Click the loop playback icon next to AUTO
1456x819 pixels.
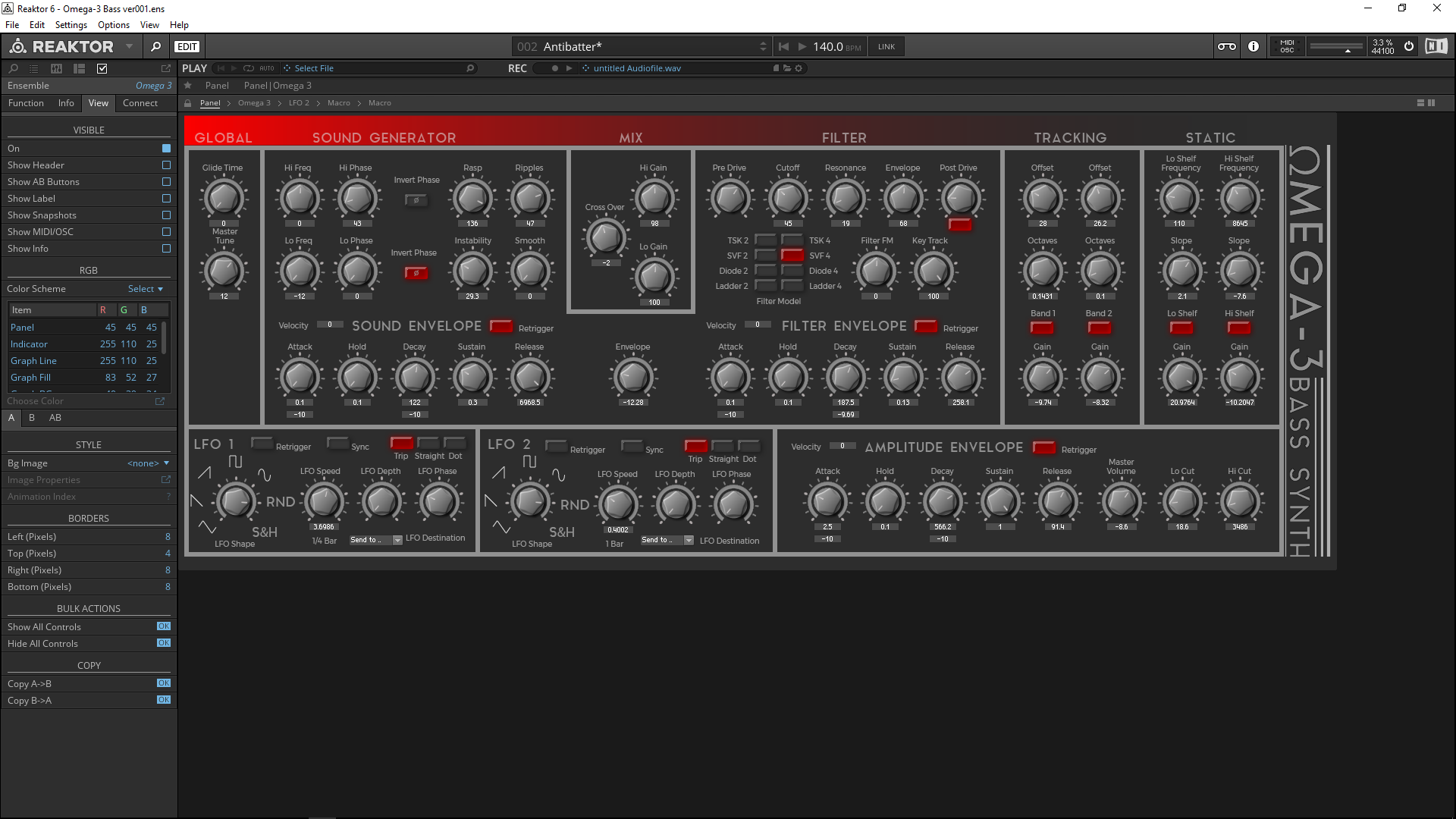(x=247, y=67)
